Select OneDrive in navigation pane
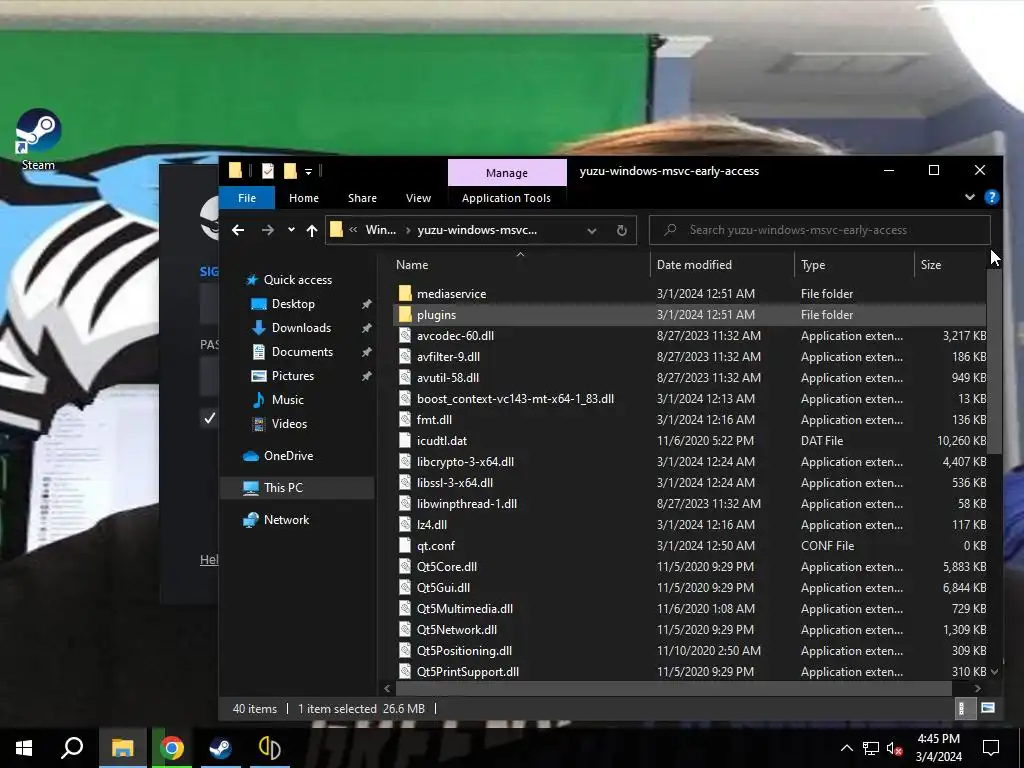The height and width of the screenshot is (768, 1024). coord(288,456)
